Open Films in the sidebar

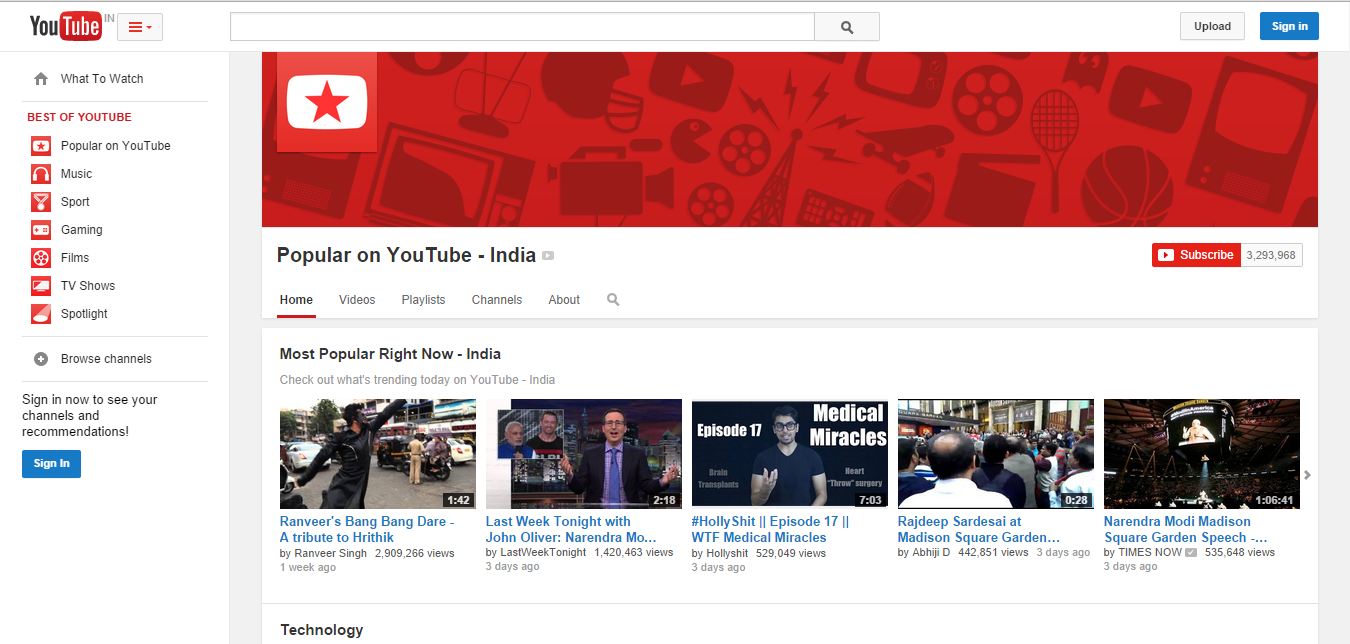[75, 258]
